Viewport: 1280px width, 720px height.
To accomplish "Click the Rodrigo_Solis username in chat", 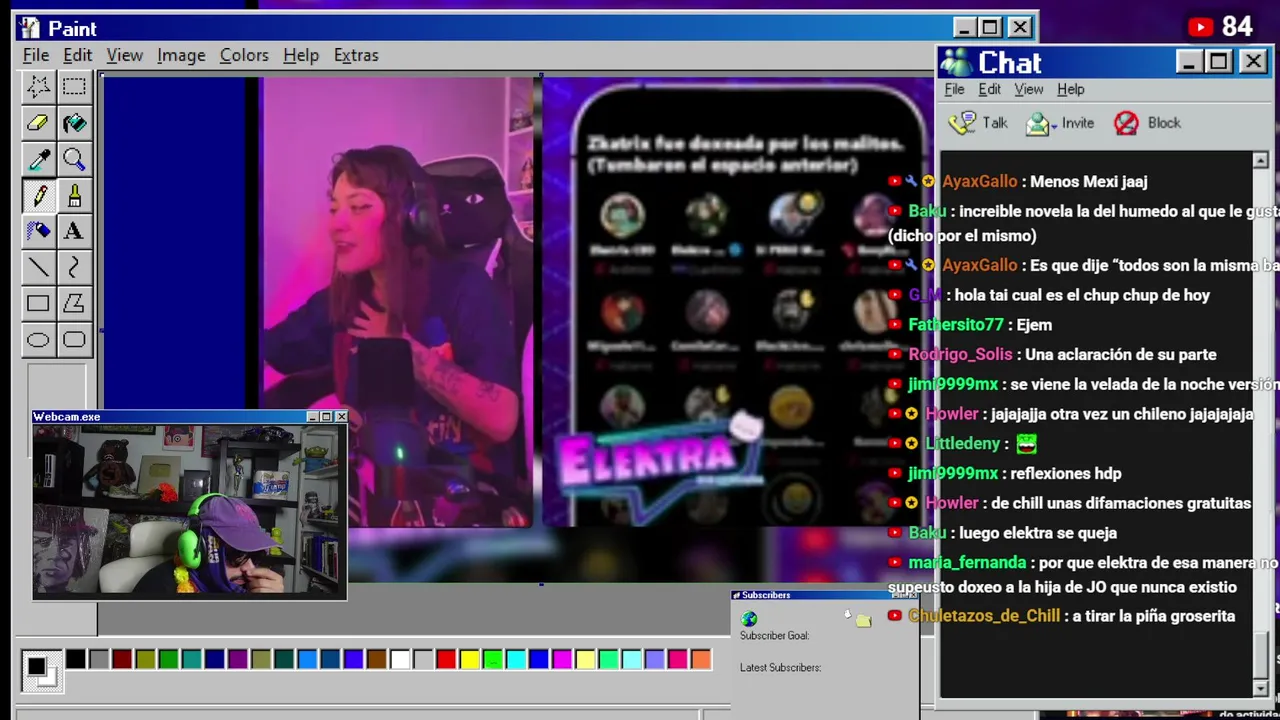I will pyautogui.click(x=960, y=355).
